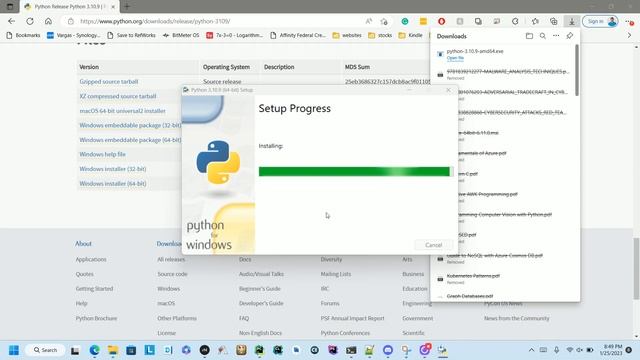Click the Downloads panel scrollbar

(576, 70)
